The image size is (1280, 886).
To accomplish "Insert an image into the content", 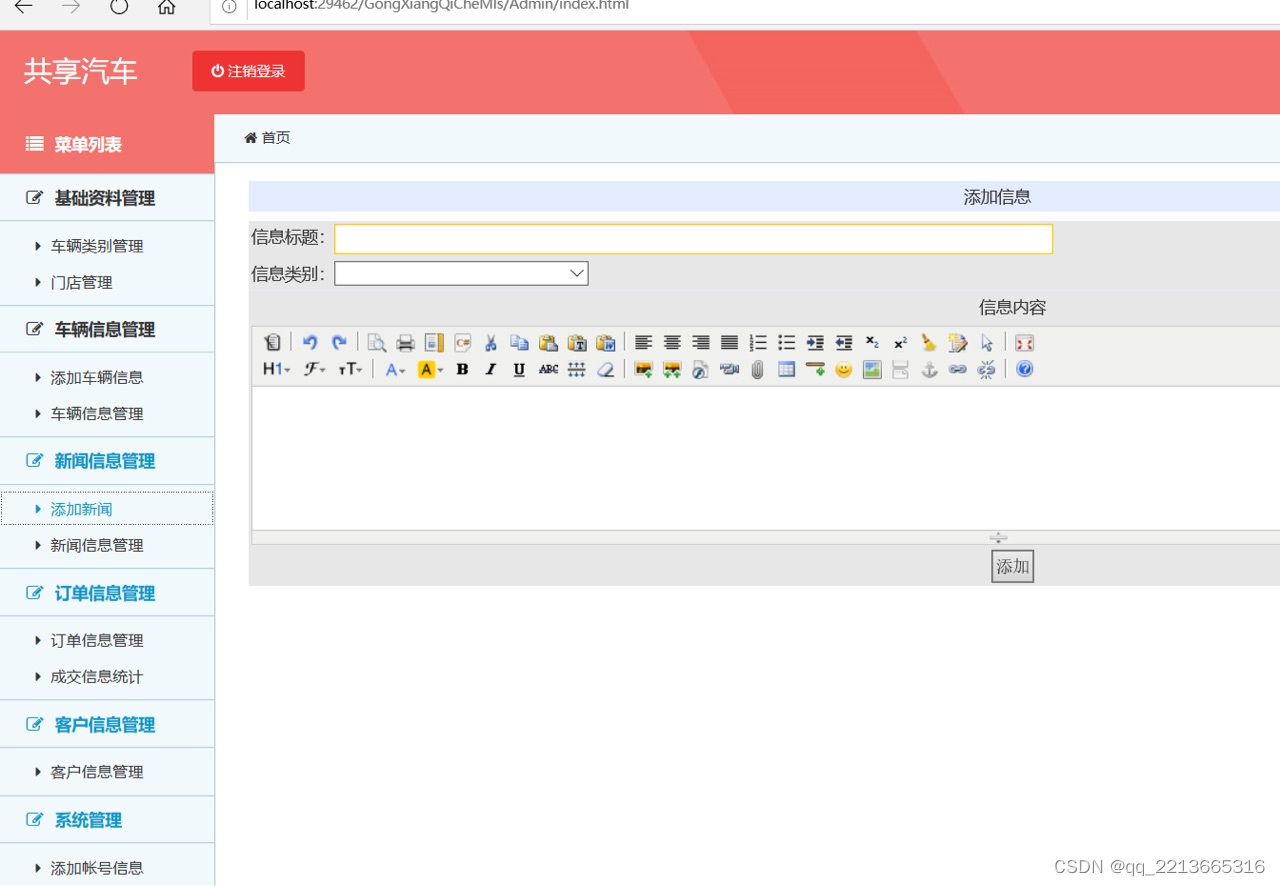I will coord(643,369).
